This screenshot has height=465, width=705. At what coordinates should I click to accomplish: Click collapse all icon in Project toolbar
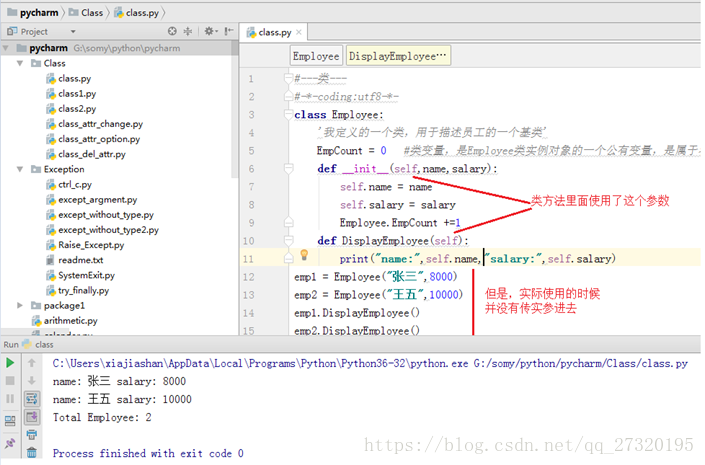[x=188, y=31]
